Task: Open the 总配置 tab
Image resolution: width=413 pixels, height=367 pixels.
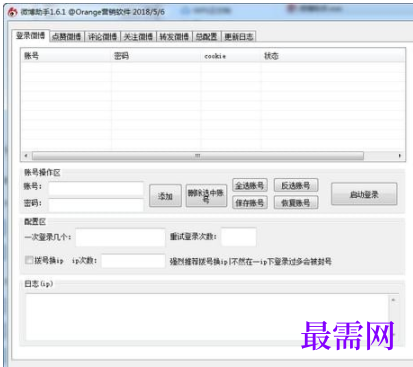Action: (206, 37)
